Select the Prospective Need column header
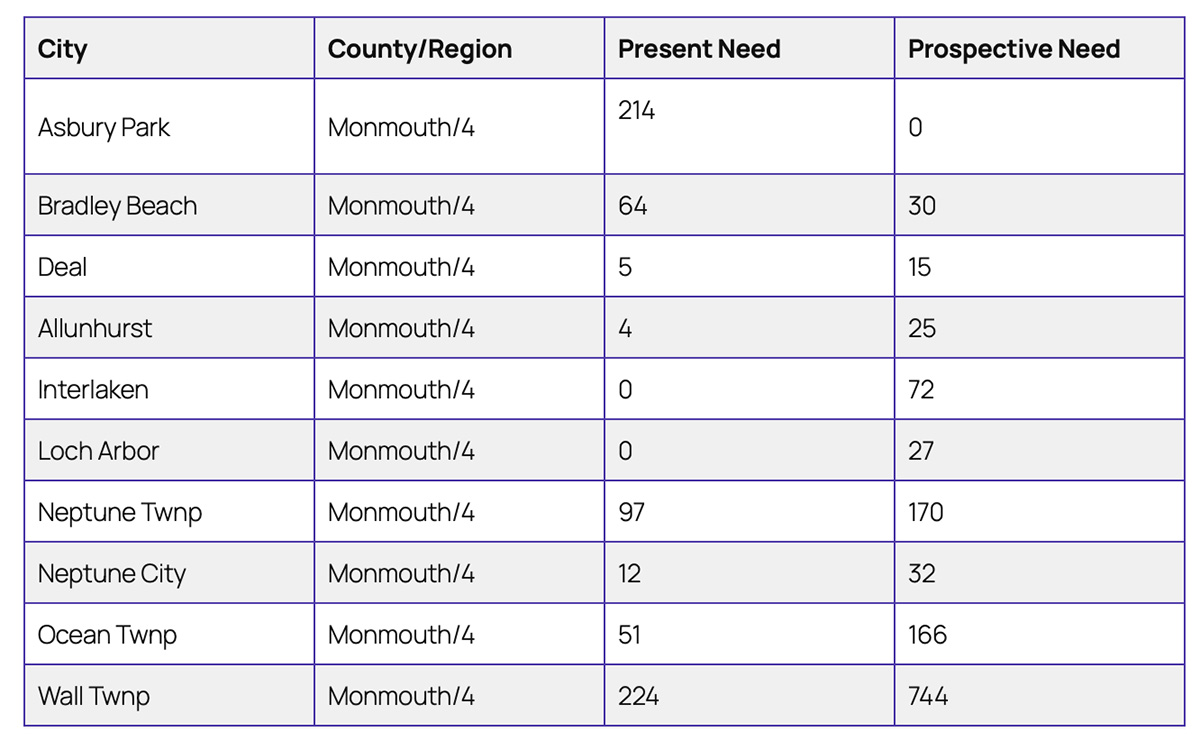1200x750 pixels. coord(1014,49)
